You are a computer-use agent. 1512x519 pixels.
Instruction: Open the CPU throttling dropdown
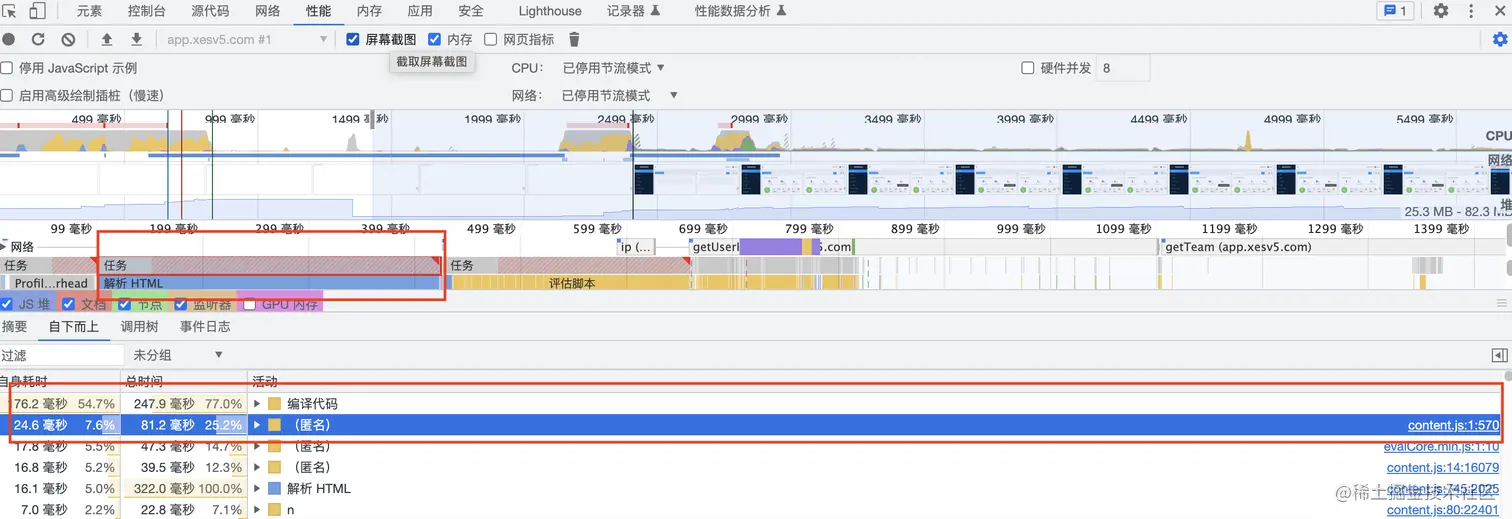pyautogui.click(x=614, y=68)
